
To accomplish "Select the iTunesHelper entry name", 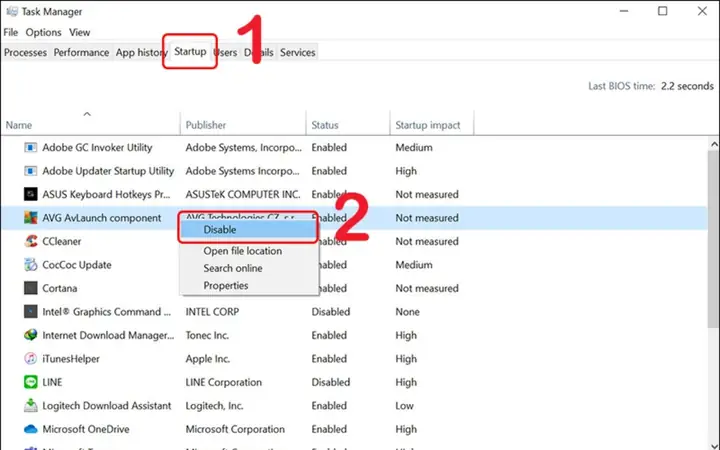I will tap(71, 358).
